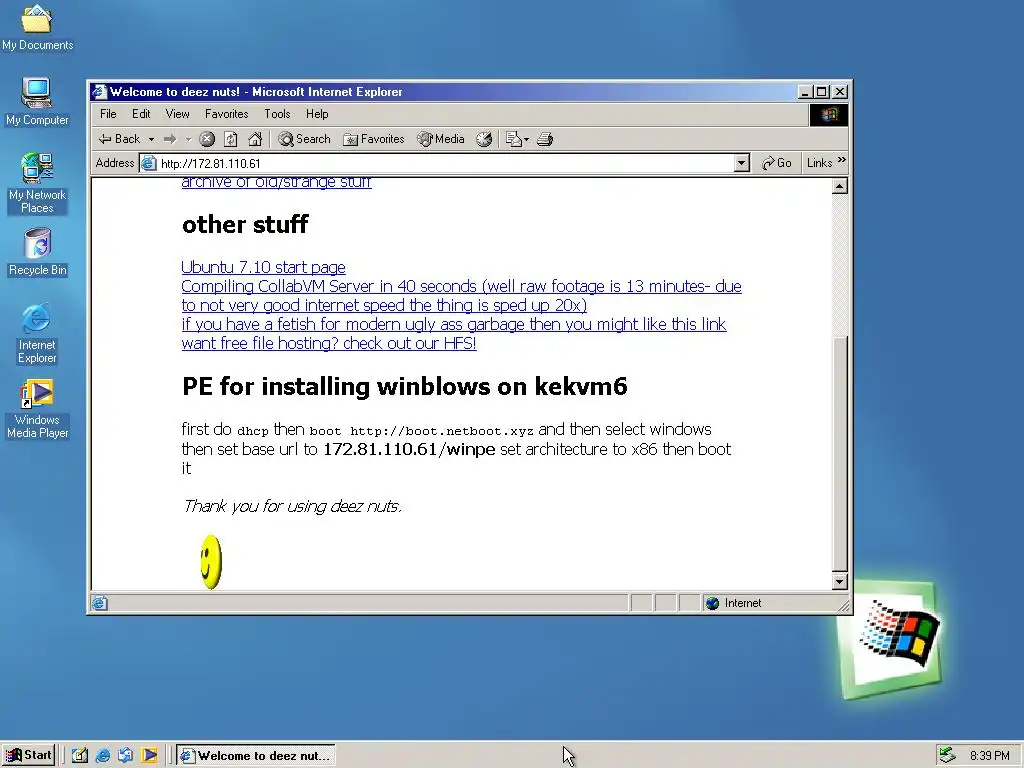Screen dimensions: 1024x768
Task: Open the archive of old/strange stuff link
Action: [x=276, y=182]
